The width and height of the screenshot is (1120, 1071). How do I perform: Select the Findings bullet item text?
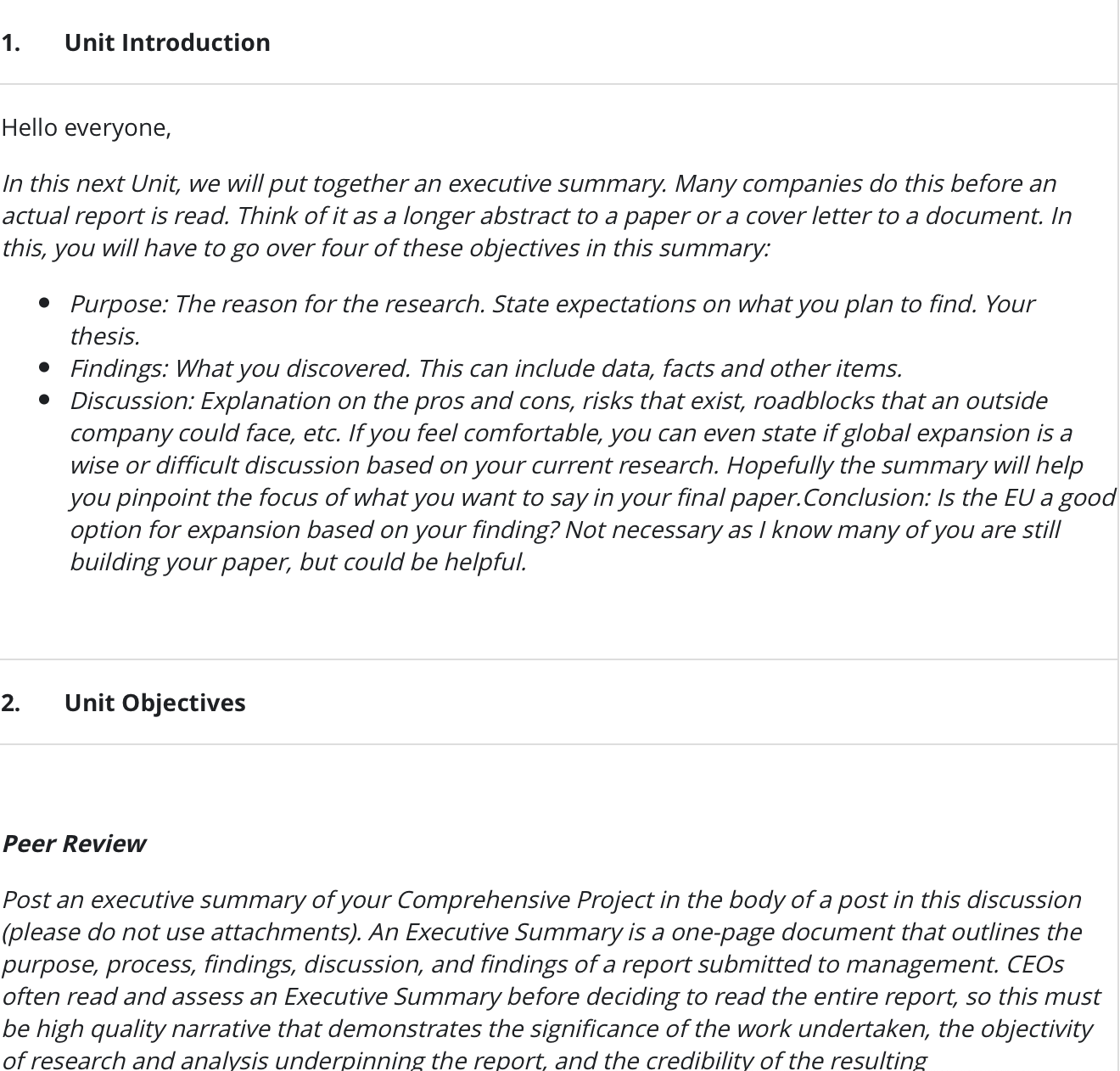click(x=485, y=368)
